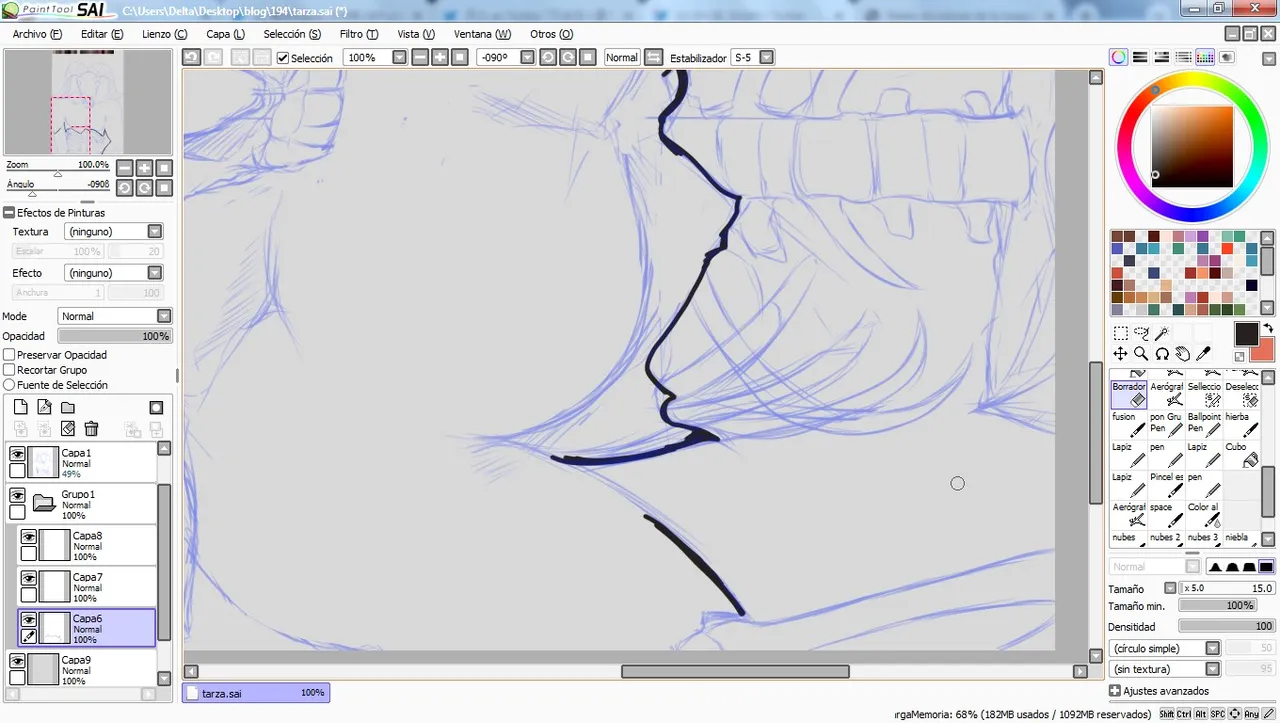Activate the rotate canvas tool
The image size is (1280, 723).
tap(1162, 354)
